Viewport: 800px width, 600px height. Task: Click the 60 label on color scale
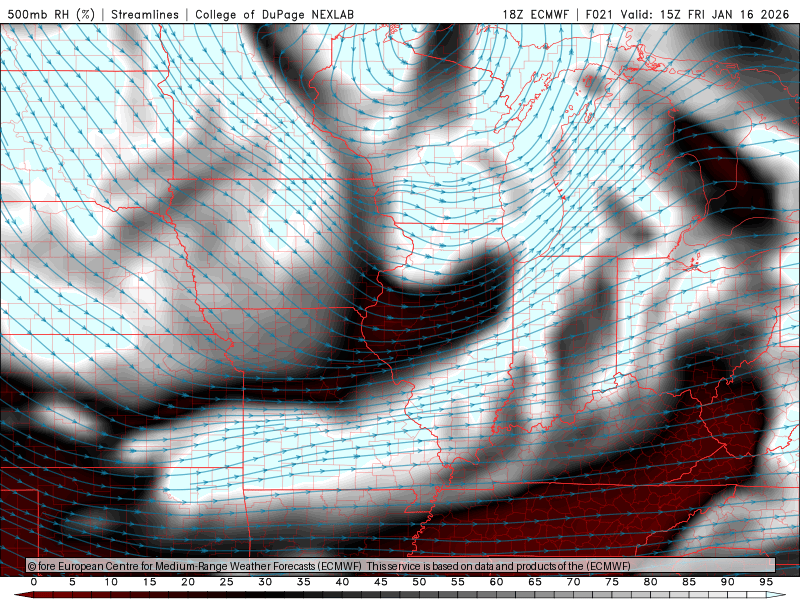pyautogui.click(x=496, y=582)
